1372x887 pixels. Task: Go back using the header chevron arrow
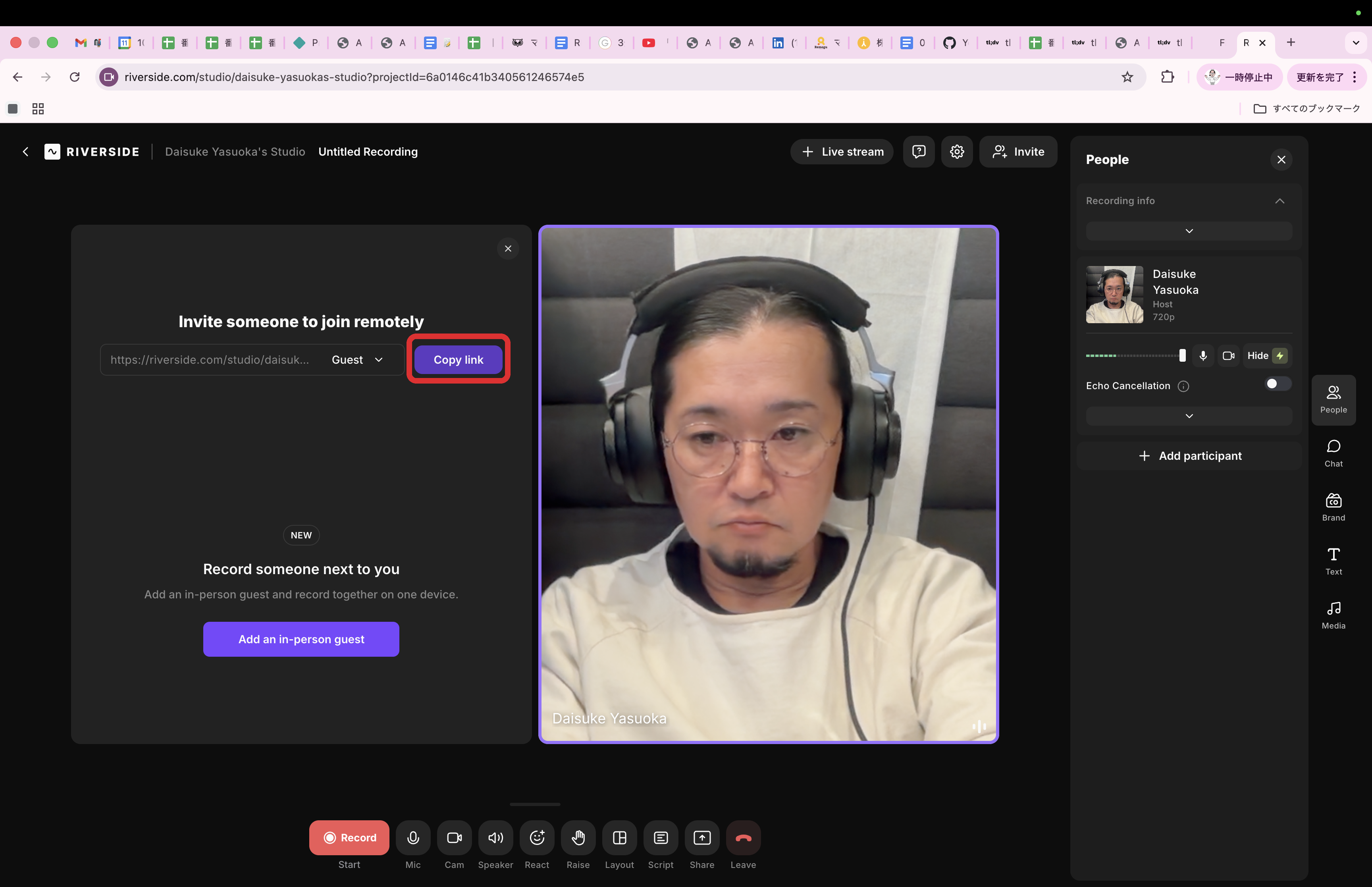click(x=25, y=152)
